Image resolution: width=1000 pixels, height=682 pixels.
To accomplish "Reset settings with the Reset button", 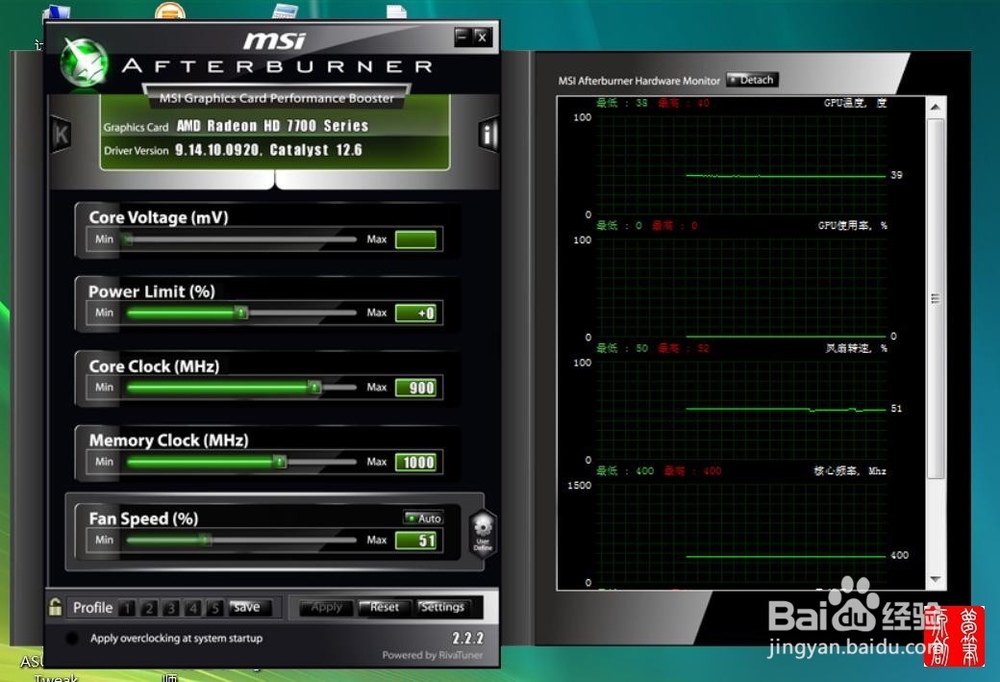I will click(x=384, y=607).
